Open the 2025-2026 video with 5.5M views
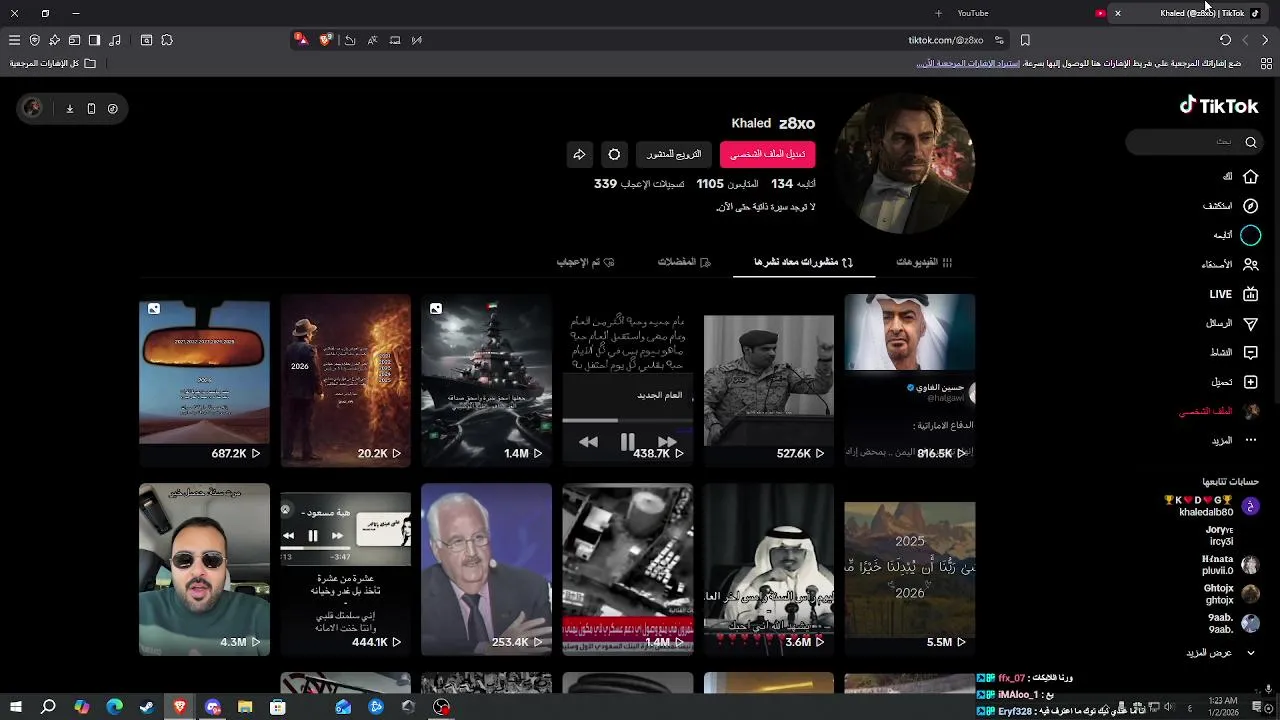The width and height of the screenshot is (1280, 720). pyautogui.click(x=909, y=569)
